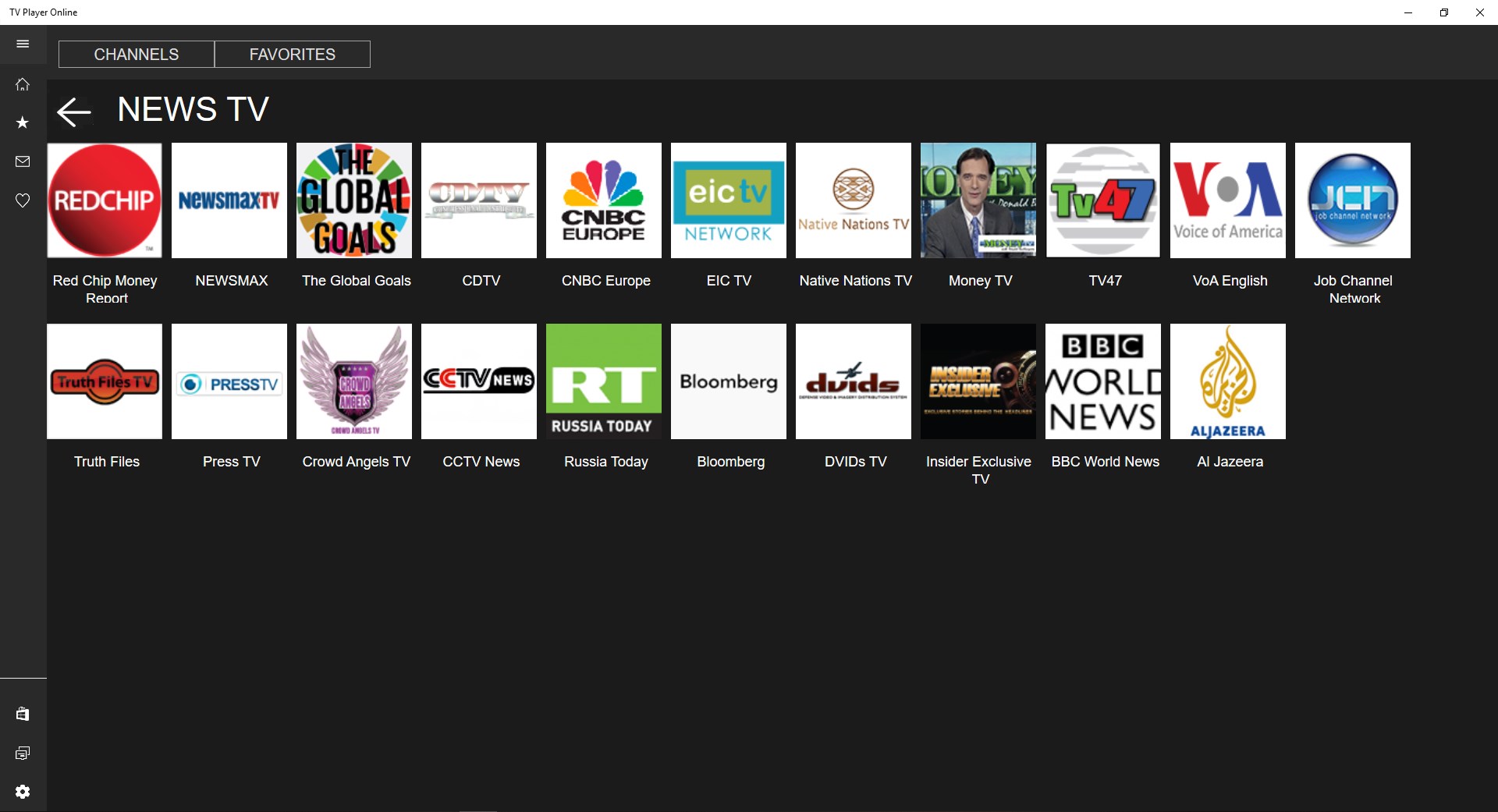Open the BBC World News logo
1498x812 pixels.
click(x=1103, y=381)
